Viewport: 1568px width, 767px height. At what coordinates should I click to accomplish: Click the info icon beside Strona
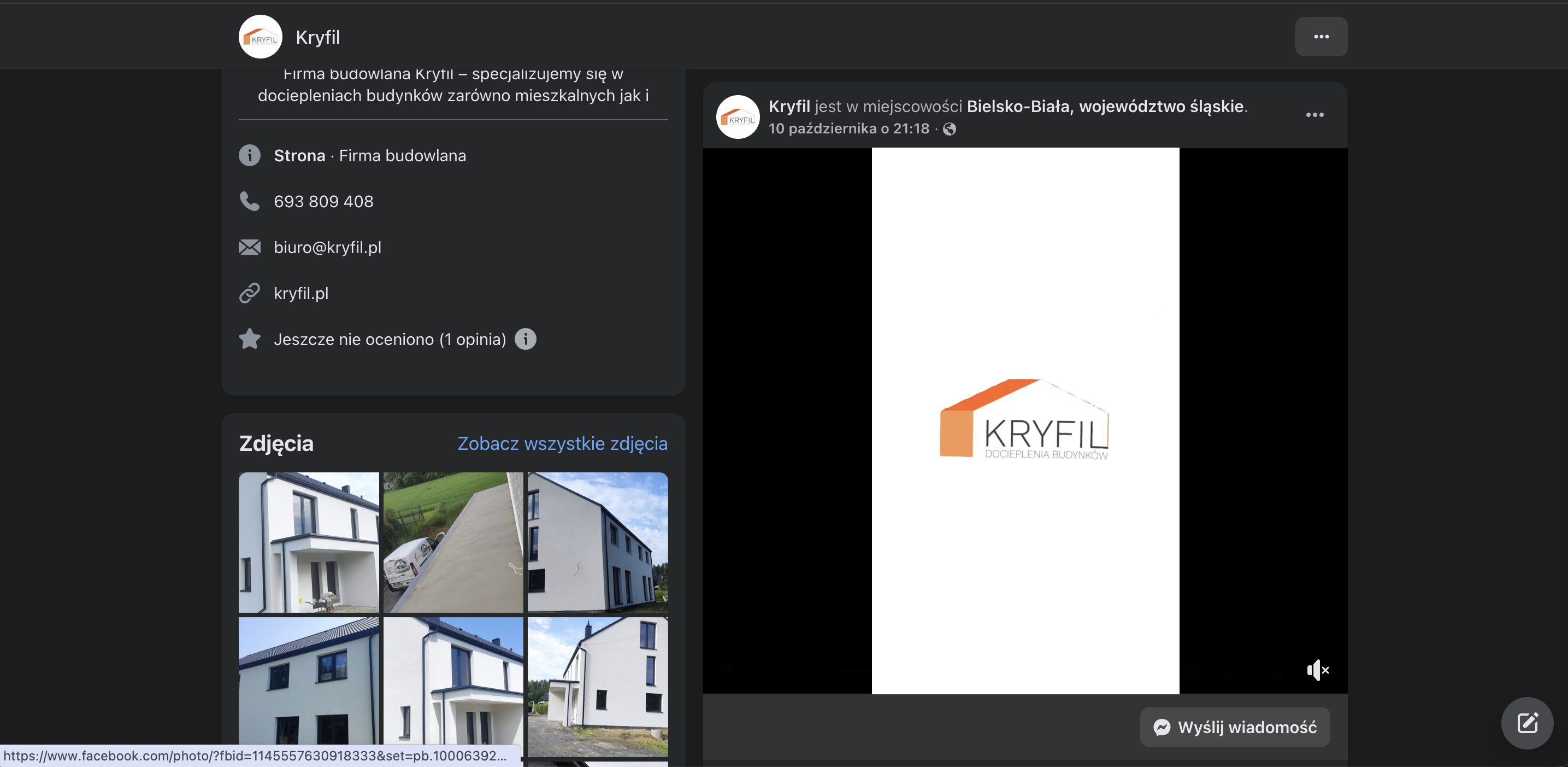(250, 155)
